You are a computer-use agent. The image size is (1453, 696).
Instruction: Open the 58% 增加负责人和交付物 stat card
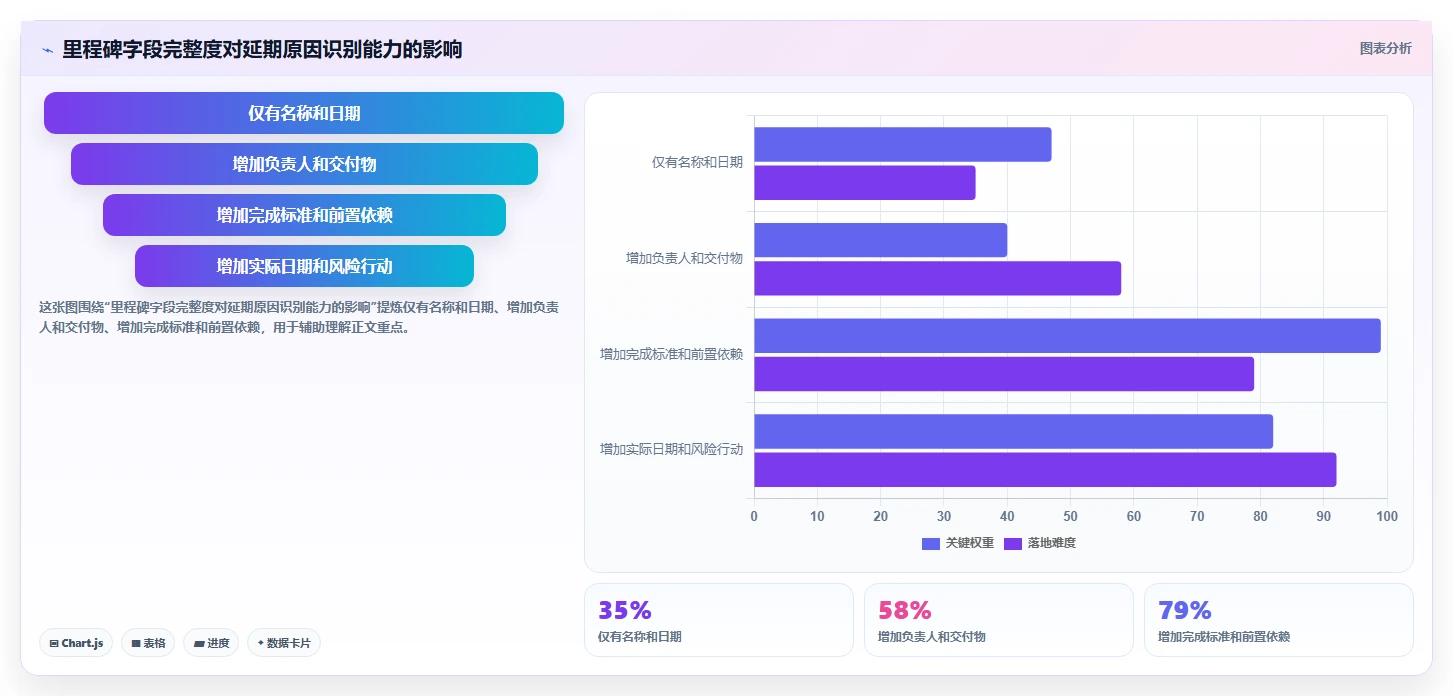point(999,620)
